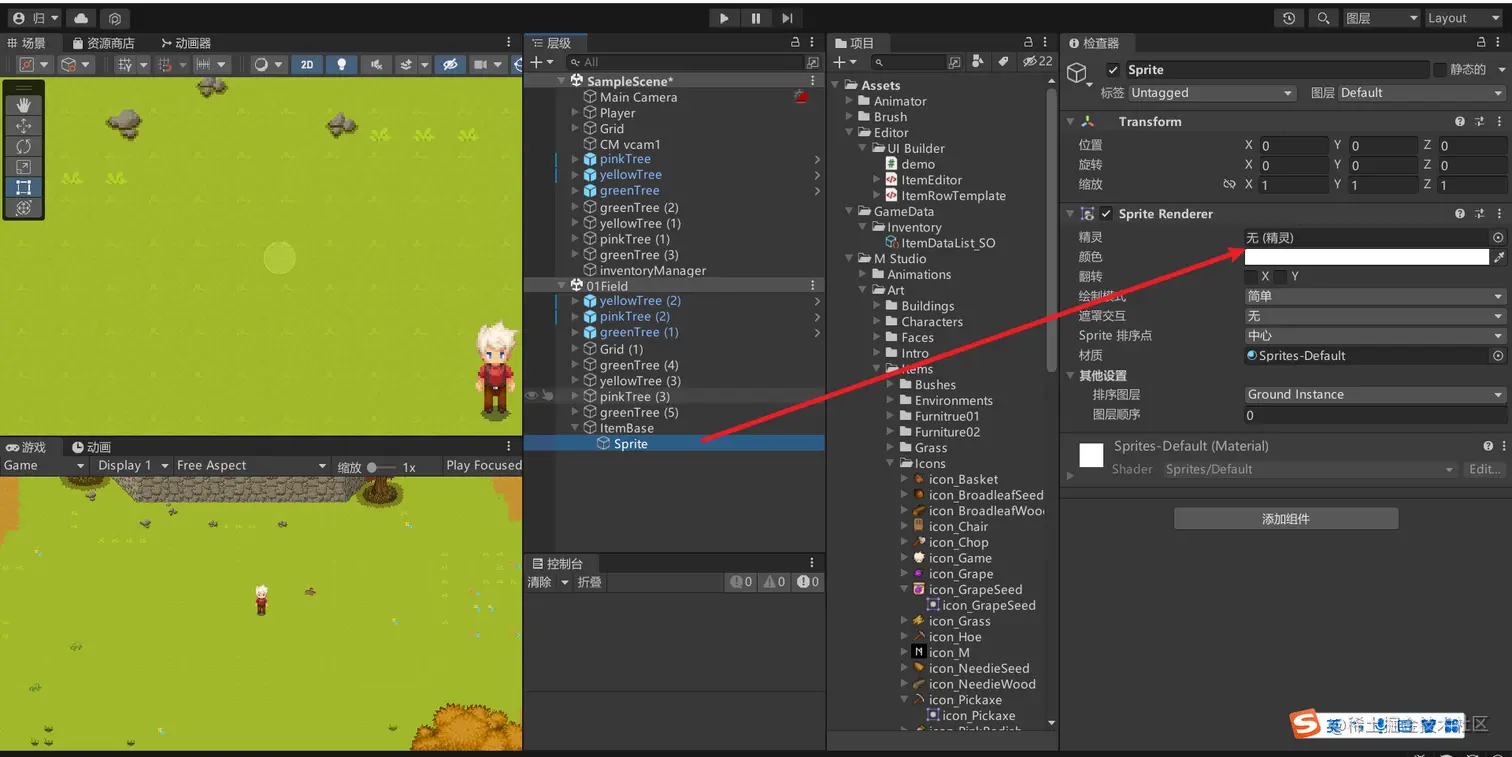Toggle scene visibility eye icon in Scene toolbar
Viewport: 1512px width, 757px height.
[x=450, y=64]
